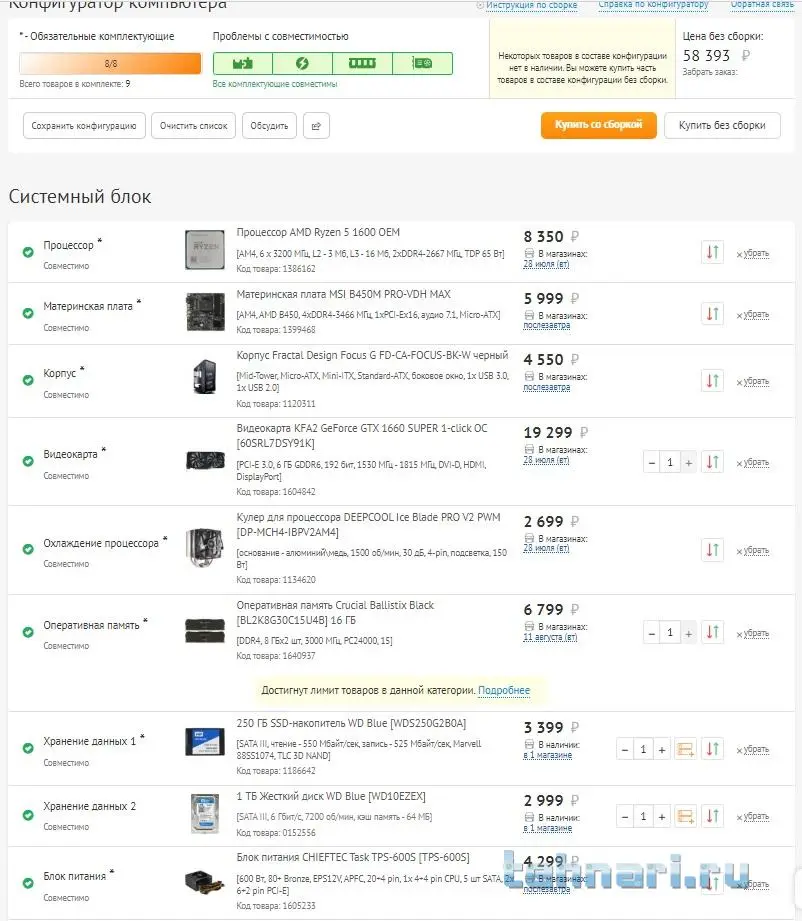This screenshot has height=921, width=802.
Task: Click the cooling compatibility icon
Action: [x=422, y=63]
